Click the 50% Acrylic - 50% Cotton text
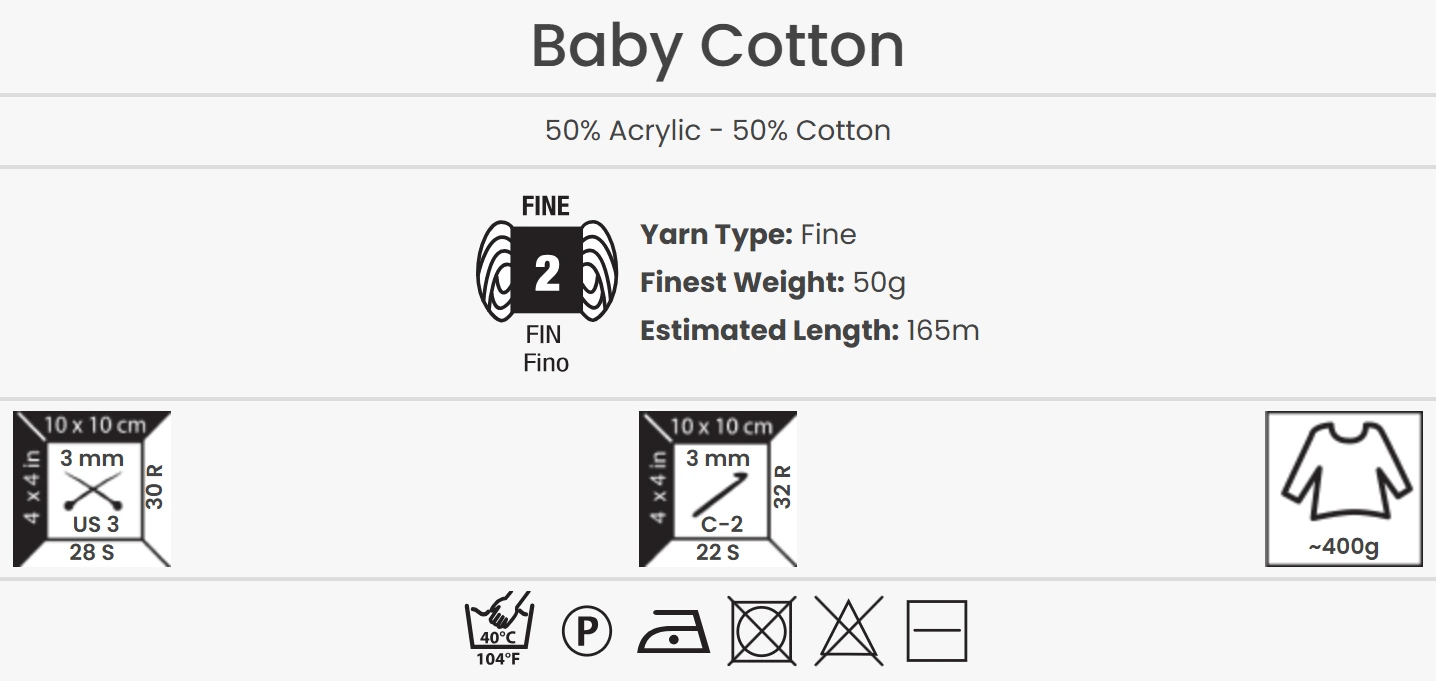 click(717, 131)
